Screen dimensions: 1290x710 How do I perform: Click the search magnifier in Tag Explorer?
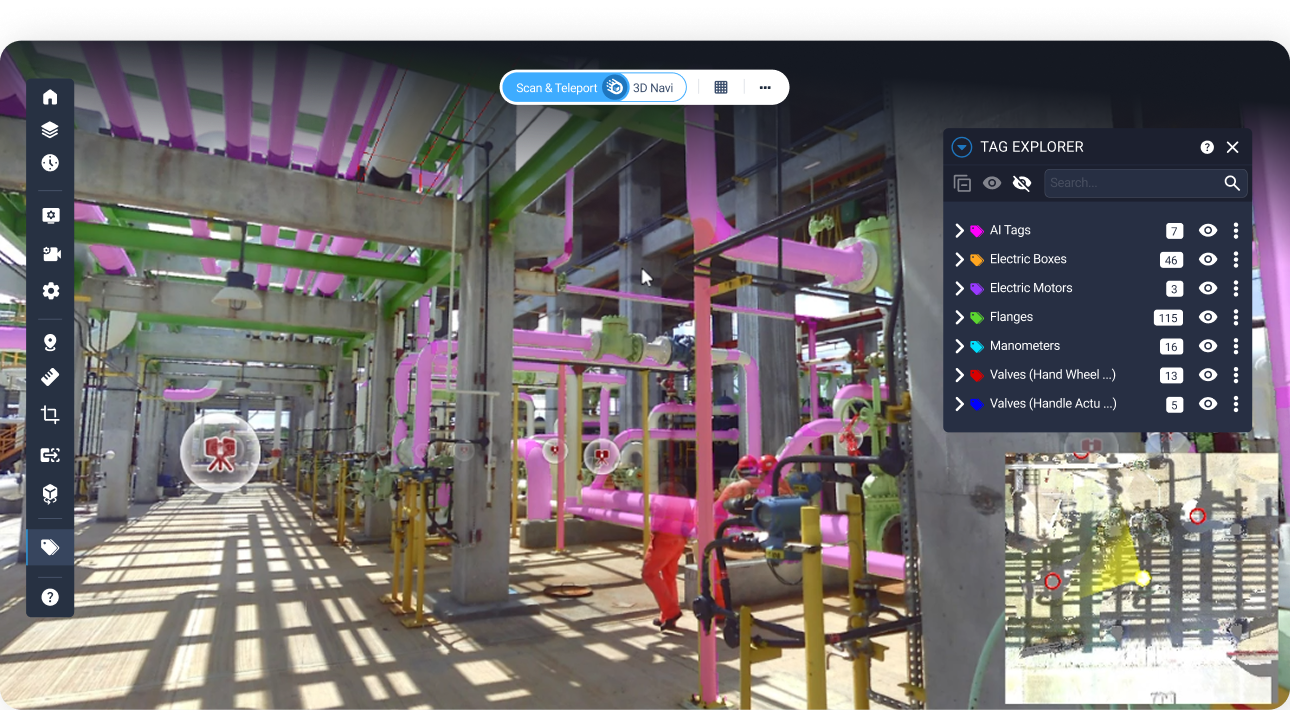click(x=1232, y=183)
